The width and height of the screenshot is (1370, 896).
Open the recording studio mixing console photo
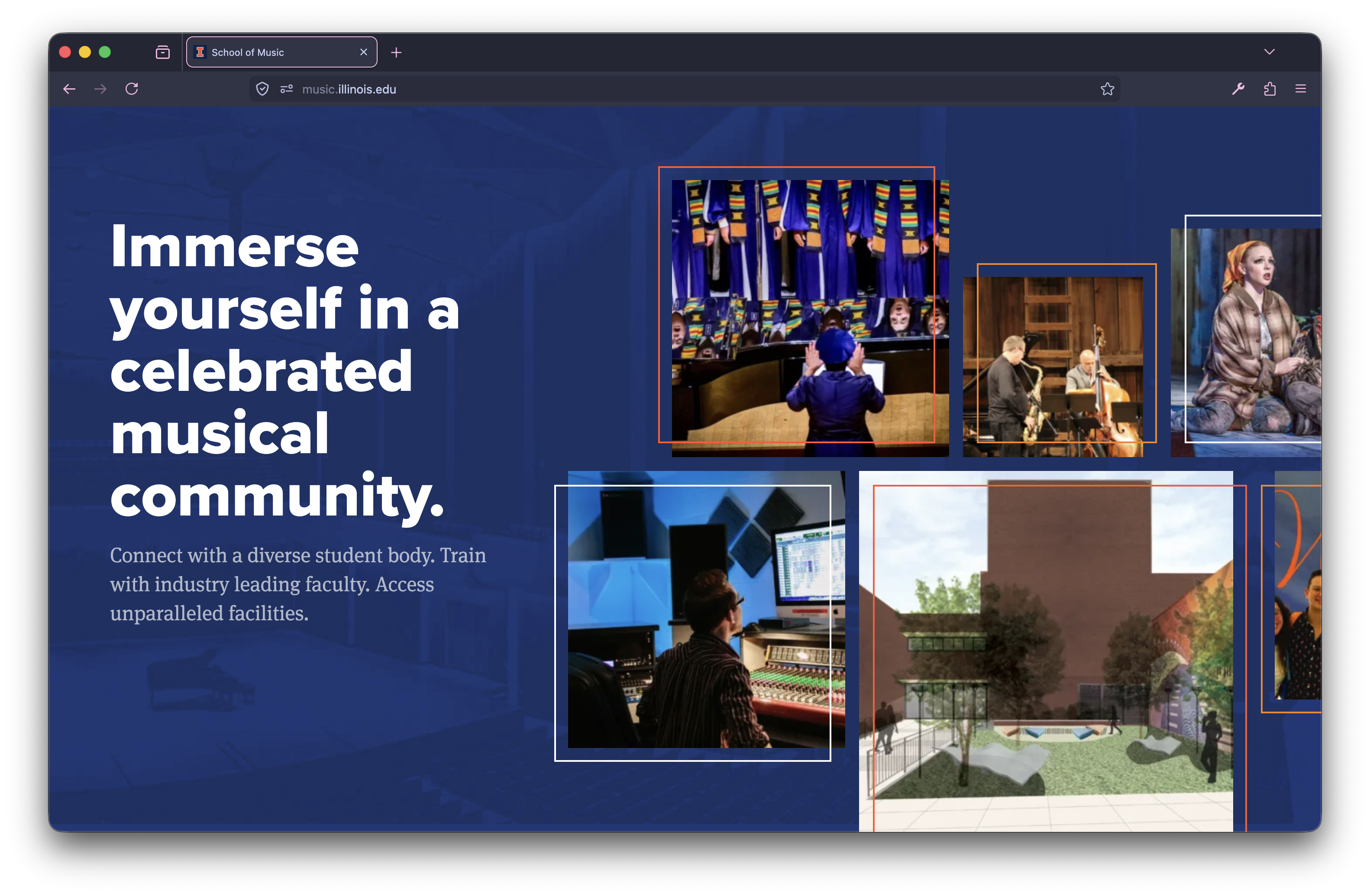click(x=706, y=609)
